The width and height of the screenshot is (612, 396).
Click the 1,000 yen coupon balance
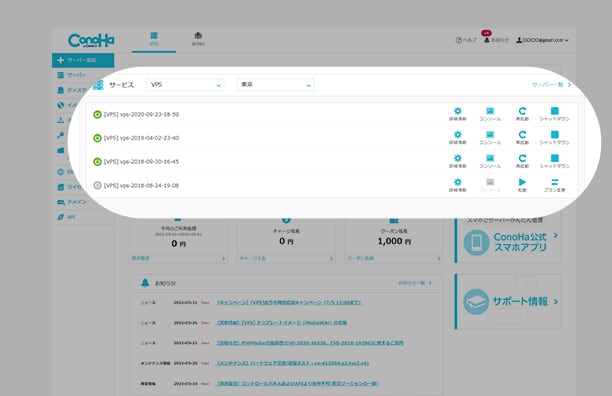click(394, 241)
